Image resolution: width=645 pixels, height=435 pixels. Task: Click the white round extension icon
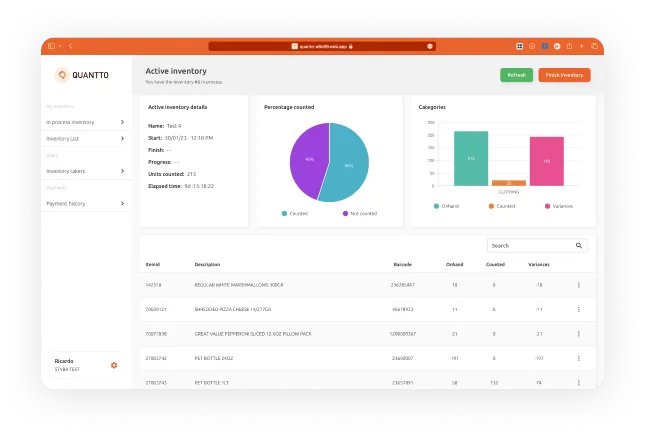[557, 46]
